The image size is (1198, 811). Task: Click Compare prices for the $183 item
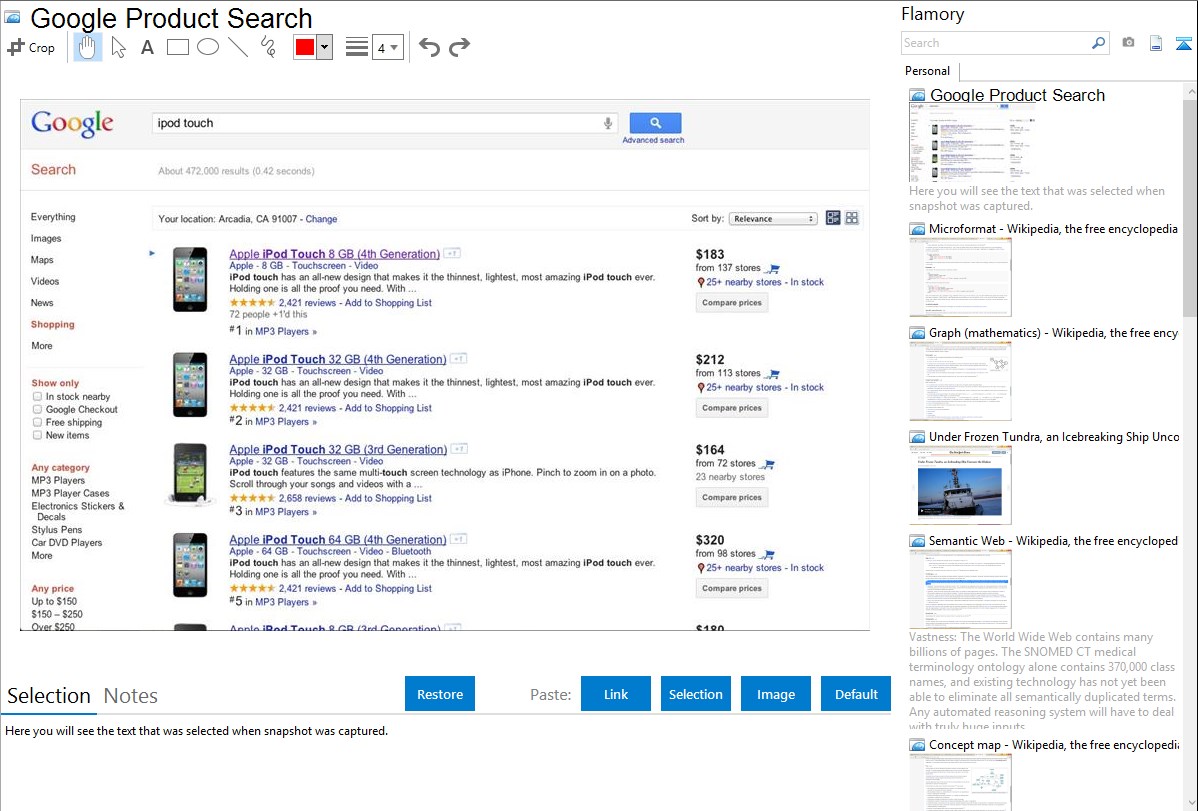pyautogui.click(x=732, y=303)
